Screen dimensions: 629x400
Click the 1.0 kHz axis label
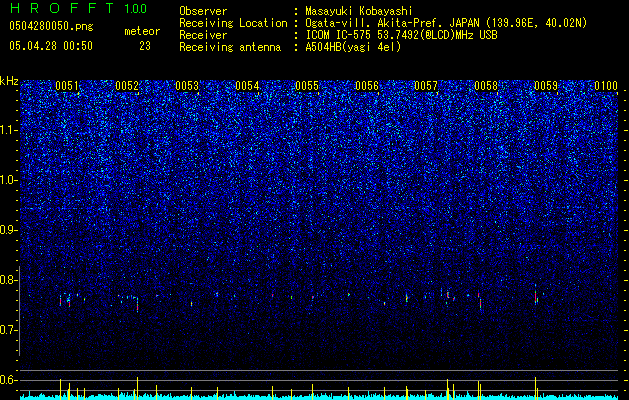(9, 180)
